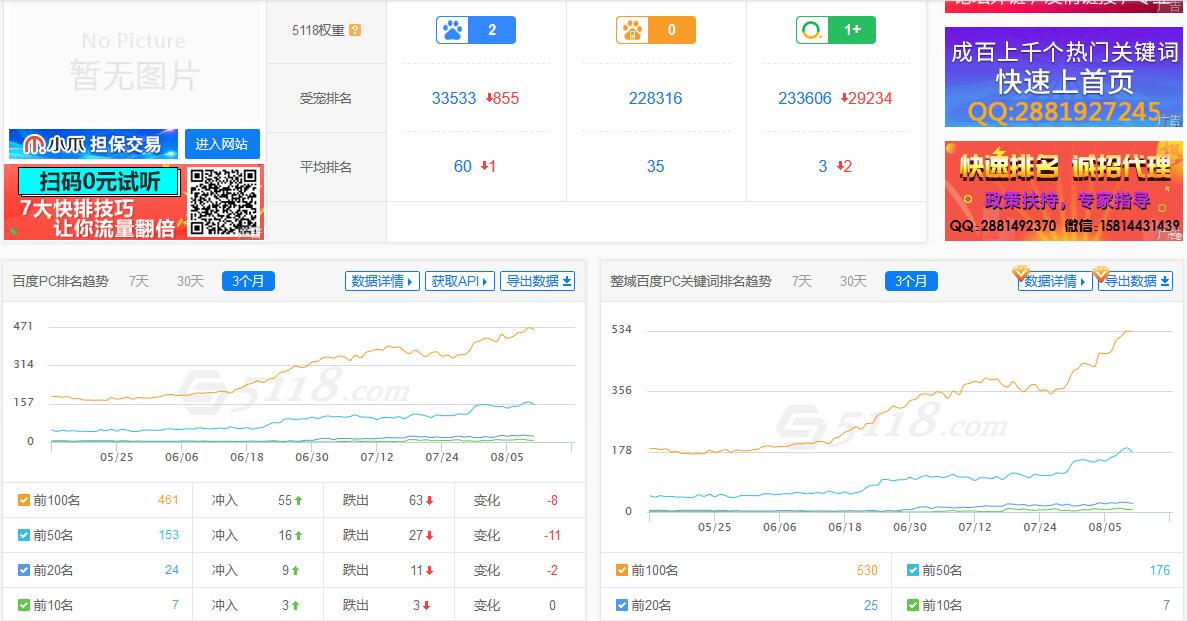Open the 成百上千个热门关键词 ad banner
The width and height of the screenshot is (1187, 621).
point(1064,77)
